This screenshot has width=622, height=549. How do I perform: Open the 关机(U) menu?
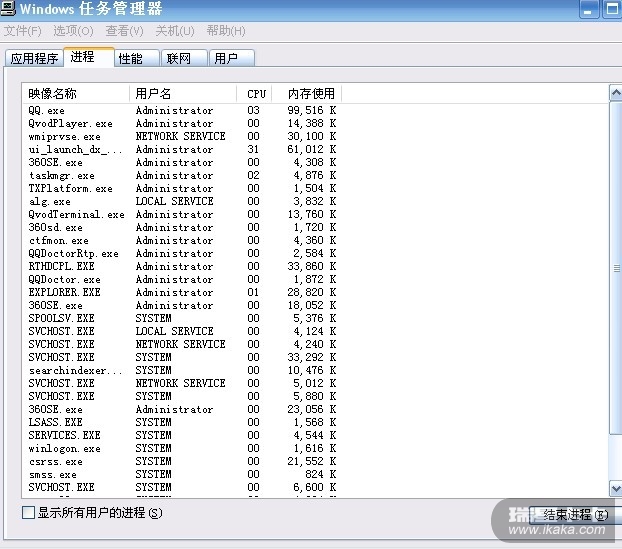coord(175,31)
